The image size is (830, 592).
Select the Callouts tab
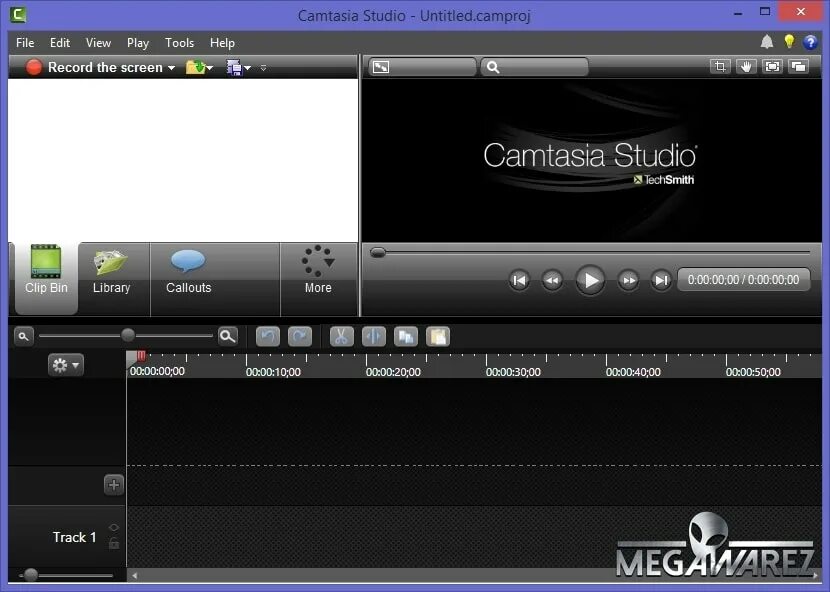click(188, 279)
